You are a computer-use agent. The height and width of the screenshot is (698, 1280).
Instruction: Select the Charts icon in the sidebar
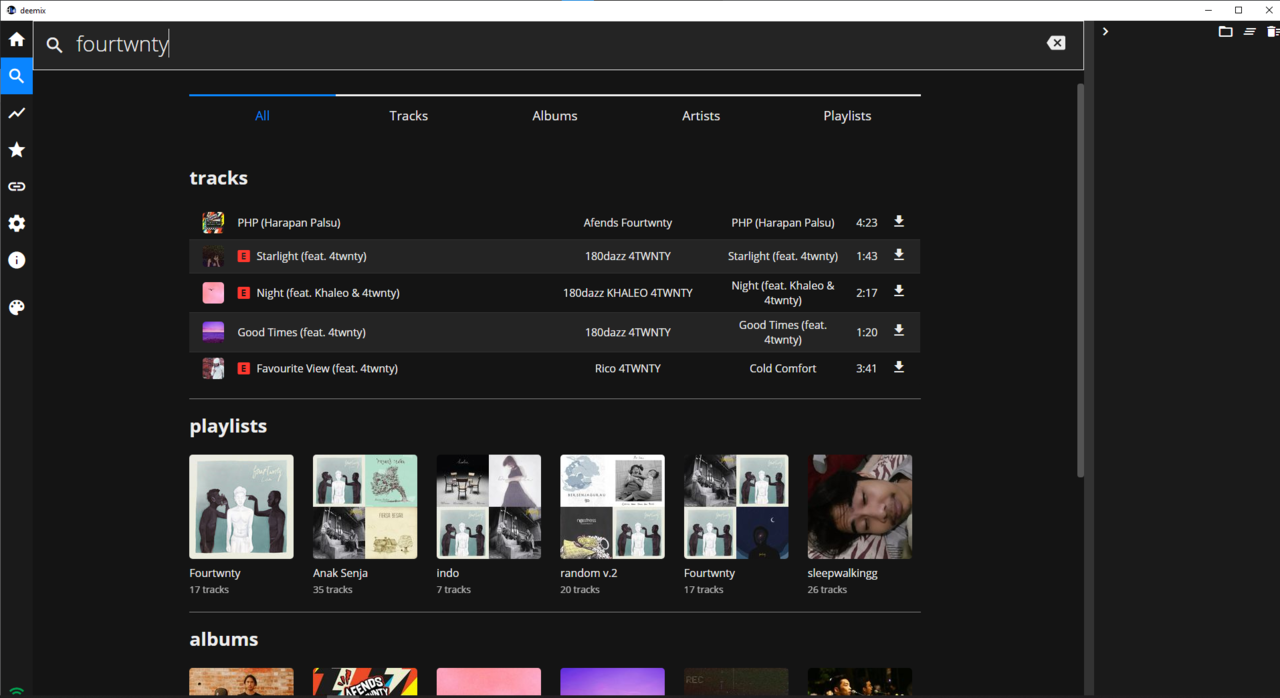coord(16,113)
